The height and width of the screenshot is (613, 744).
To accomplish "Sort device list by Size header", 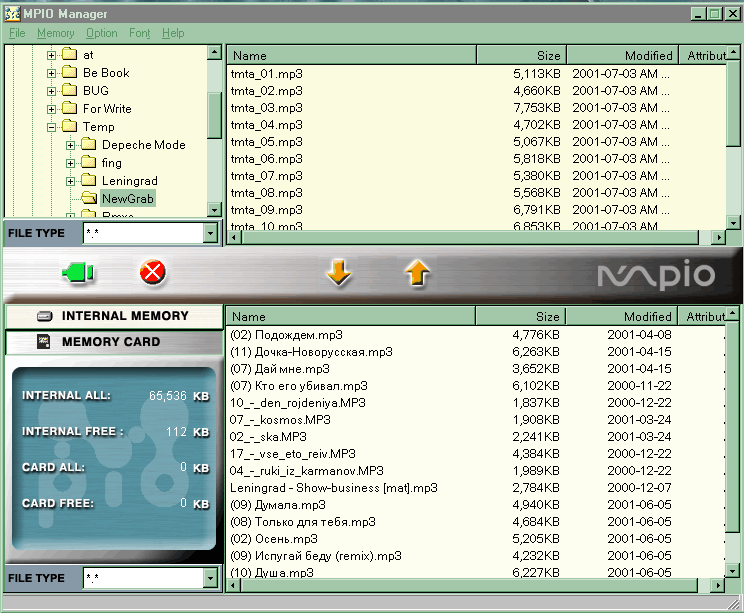I will point(521,316).
